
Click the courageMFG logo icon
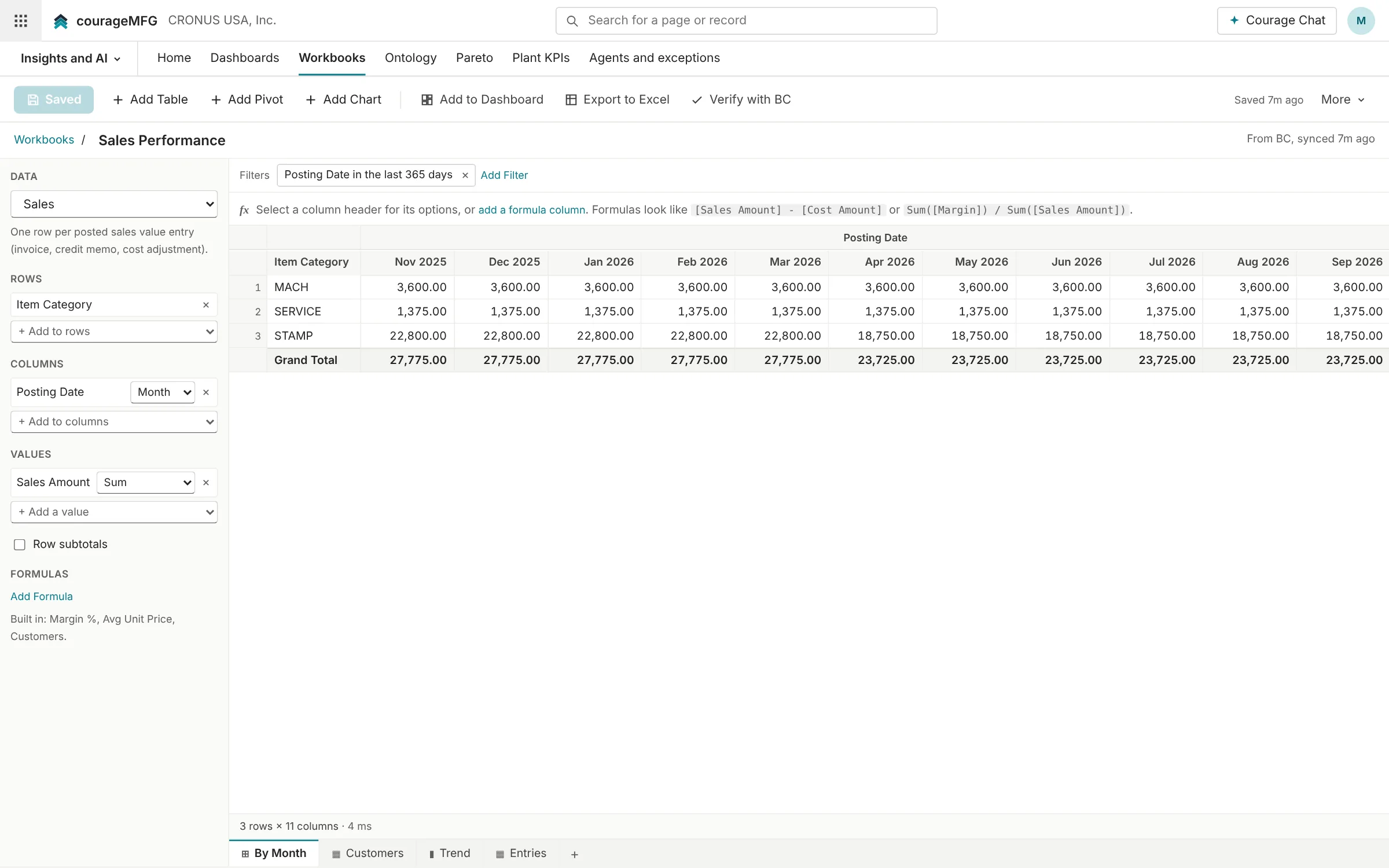(61, 21)
